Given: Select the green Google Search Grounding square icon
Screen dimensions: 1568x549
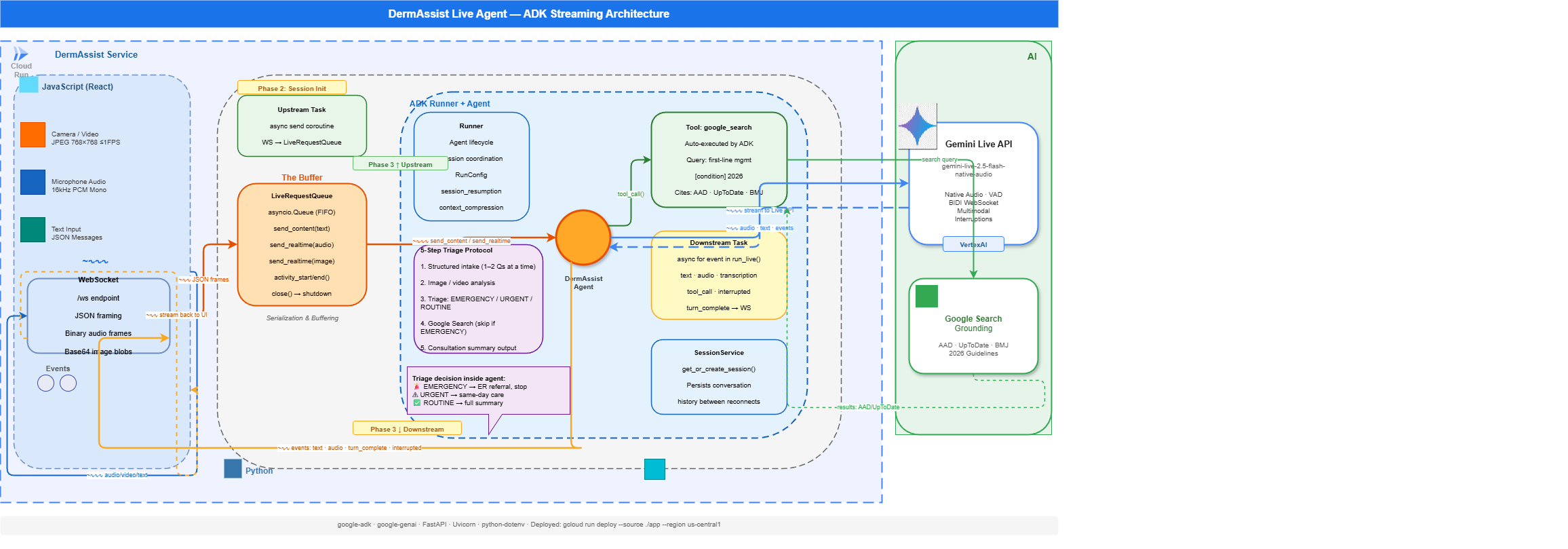Looking at the screenshot, I should tap(926, 297).
